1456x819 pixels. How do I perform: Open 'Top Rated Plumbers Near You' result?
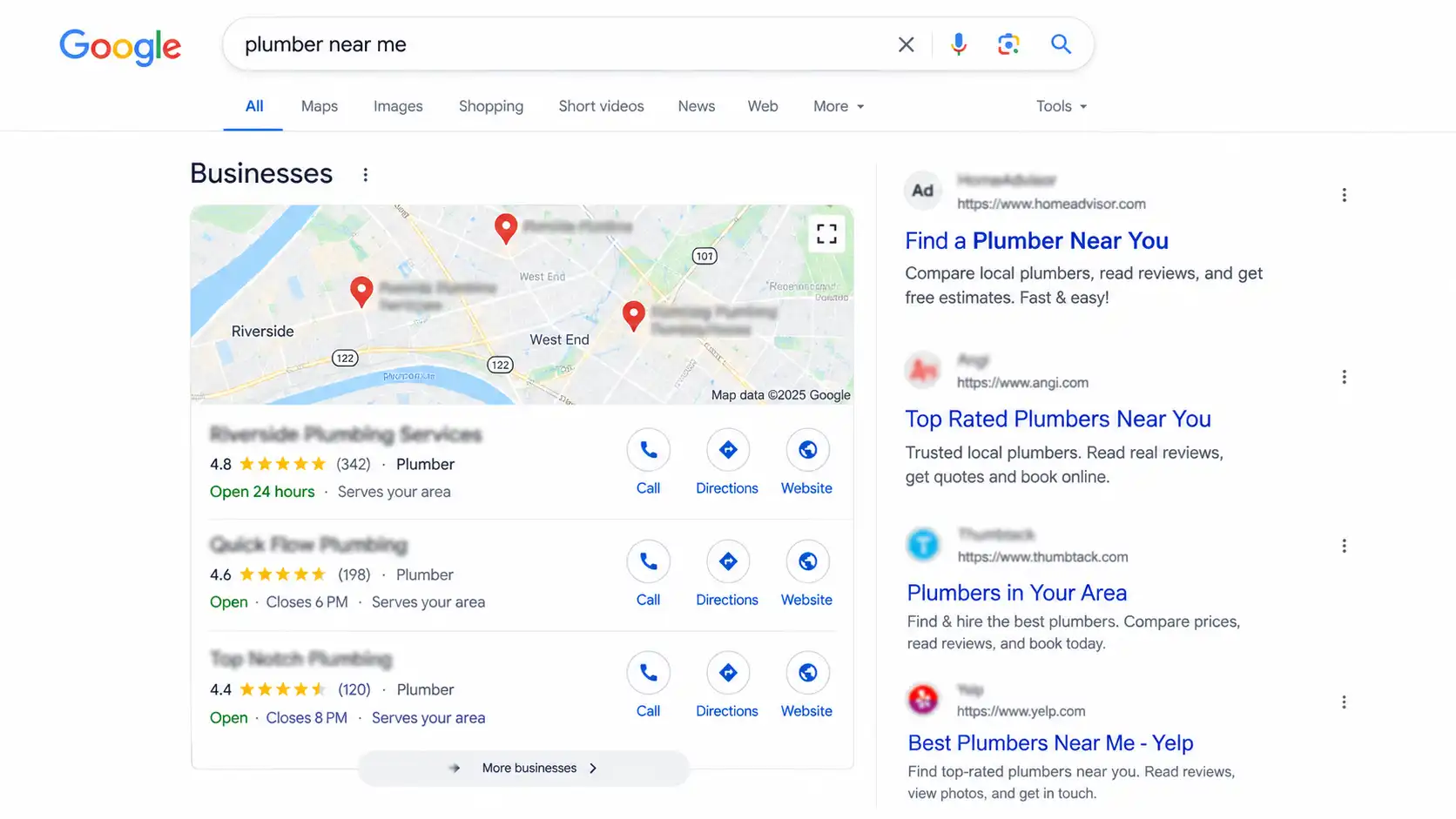click(x=1058, y=420)
